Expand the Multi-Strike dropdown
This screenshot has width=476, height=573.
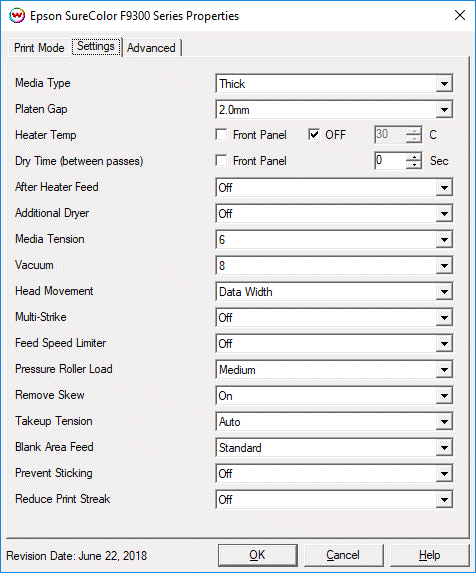(x=334, y=317)
